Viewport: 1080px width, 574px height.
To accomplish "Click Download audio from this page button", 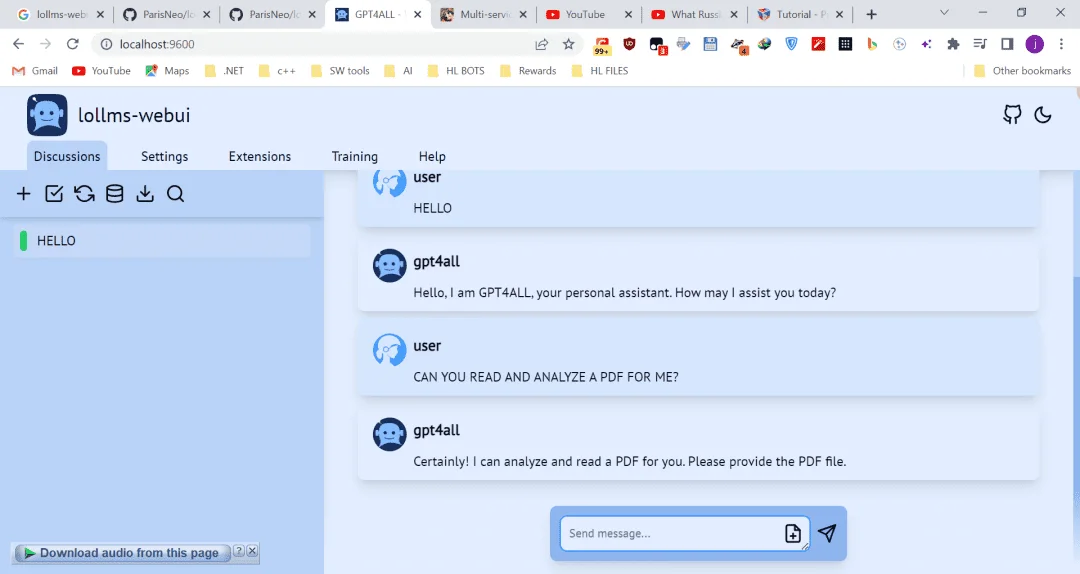I will point(123,553).
